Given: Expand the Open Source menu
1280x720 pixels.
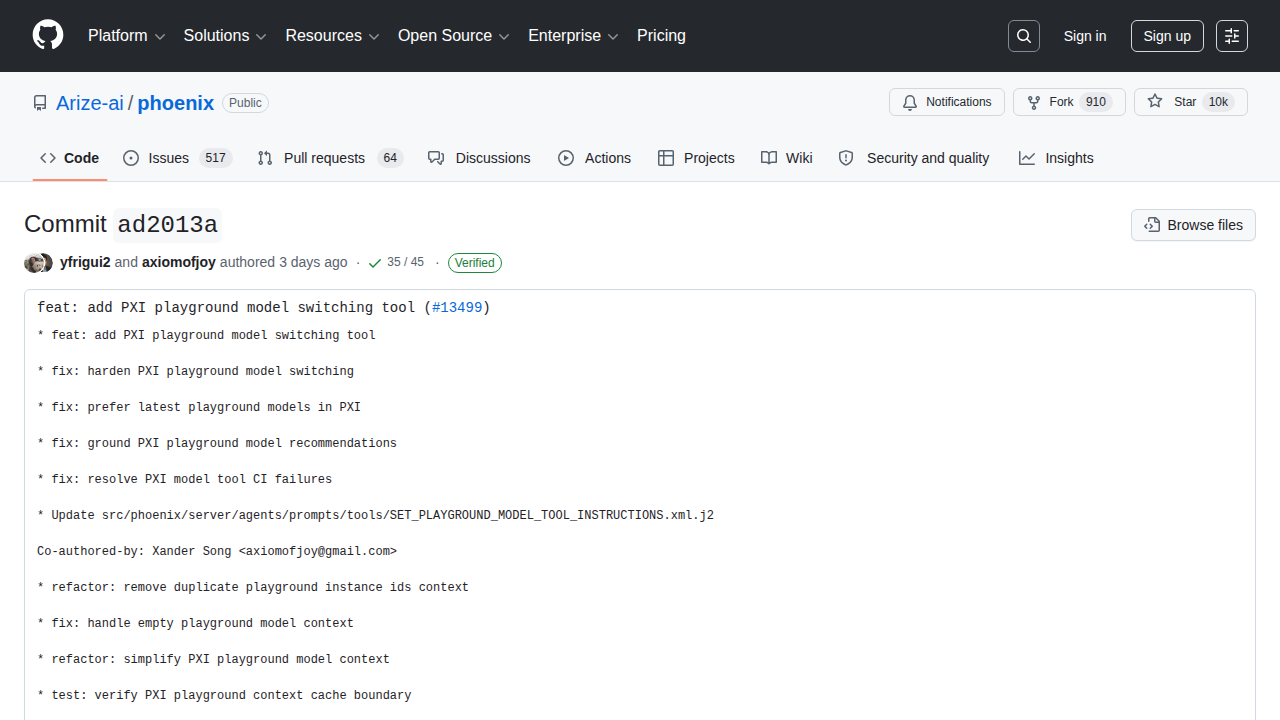Looking at the screenshot, I should click(x=454, y=36).
